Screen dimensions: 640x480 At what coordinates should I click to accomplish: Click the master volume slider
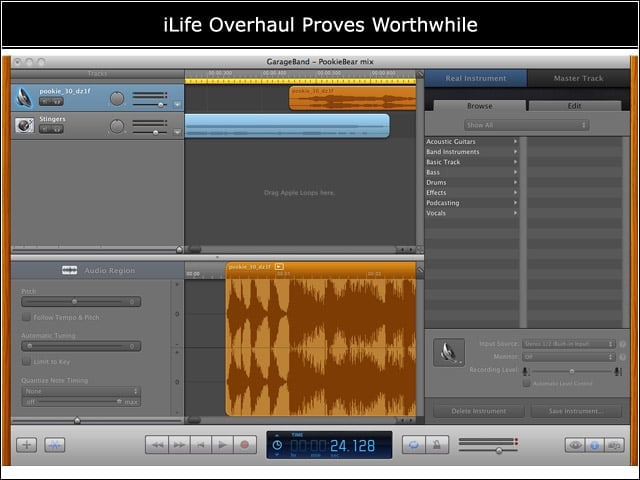click(488, 451)
